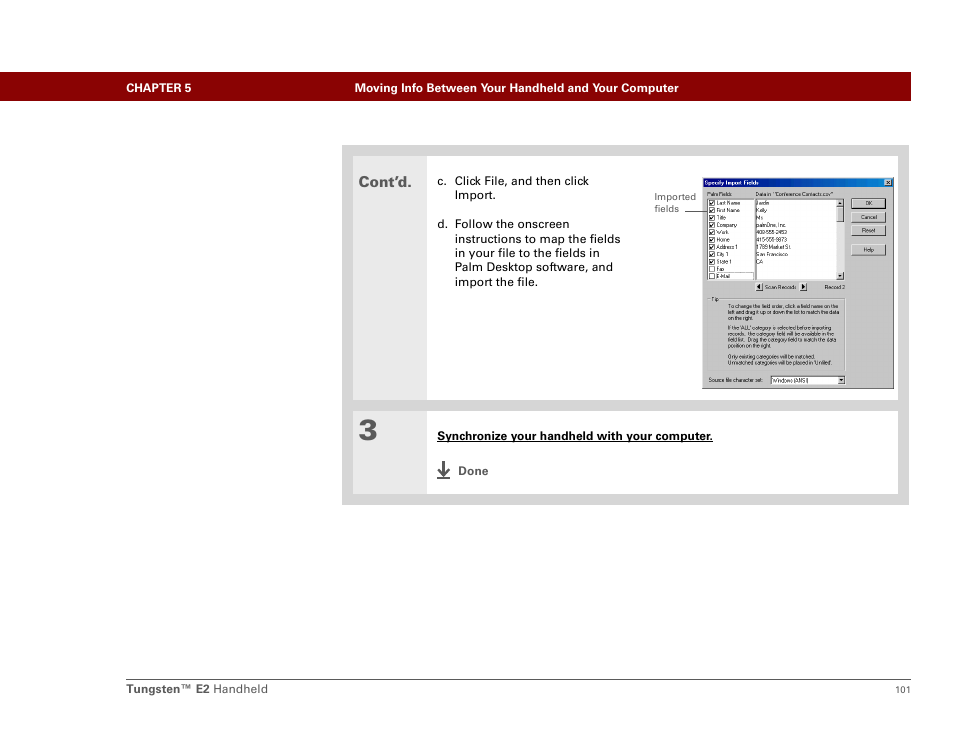Click Cancel in Specify Import Fields dialog
This screenshot has height=738, width=954.
coord(868,217)
